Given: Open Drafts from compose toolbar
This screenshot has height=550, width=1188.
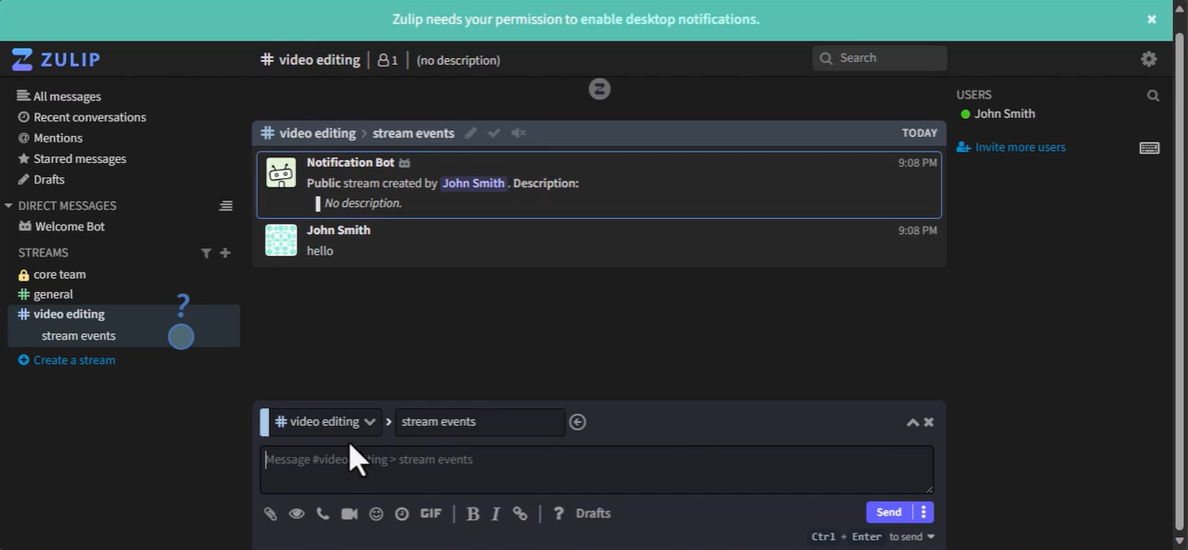Looking at the screenshot, I should tap(593, 514).
